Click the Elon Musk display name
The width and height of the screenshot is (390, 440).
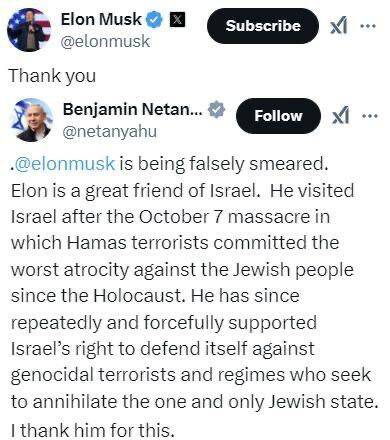101,19
